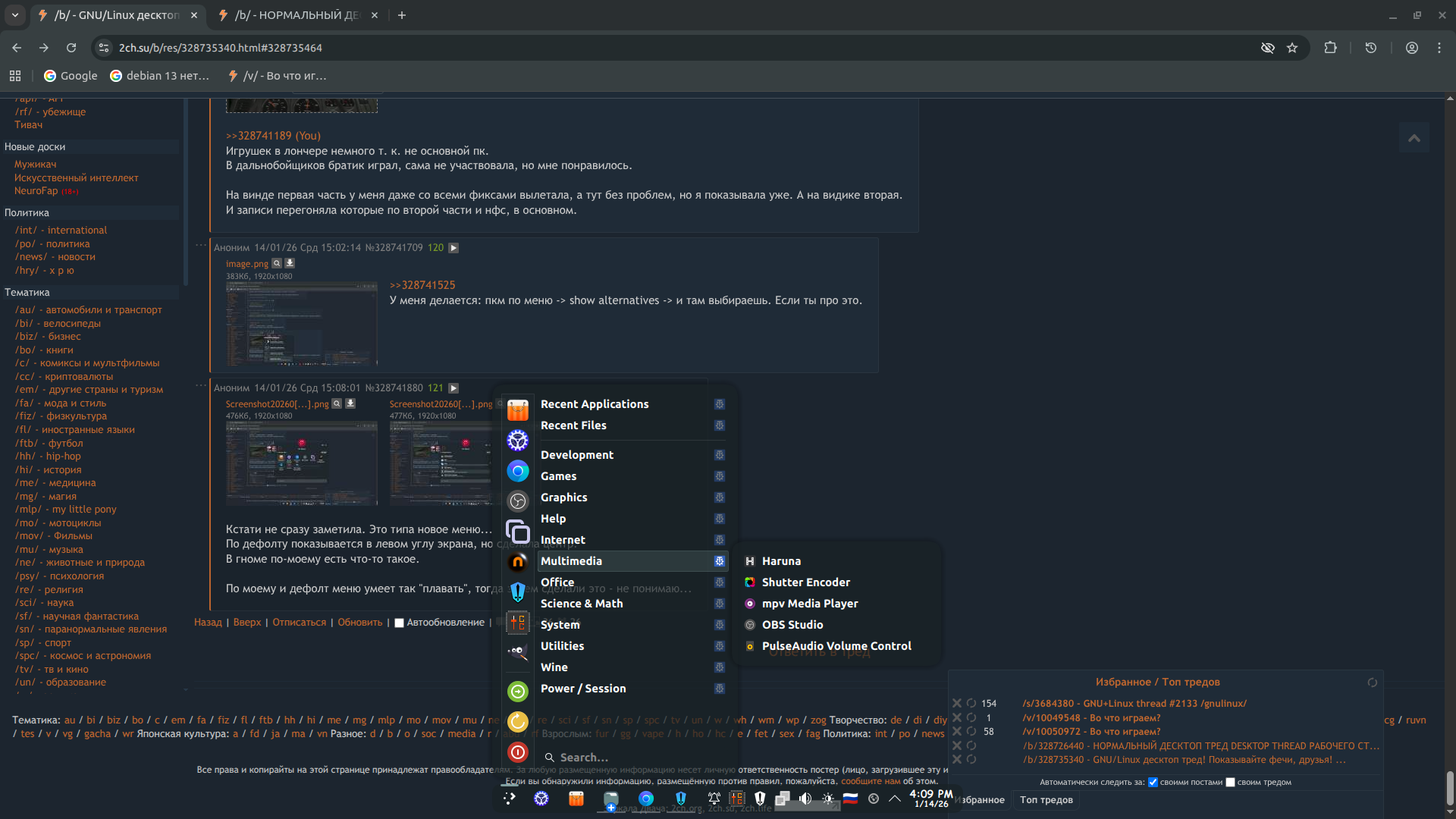This screenshot has width=1456, height=819.
Task: Open the /mu/ - музыка board link
Action: click(49, 550)
